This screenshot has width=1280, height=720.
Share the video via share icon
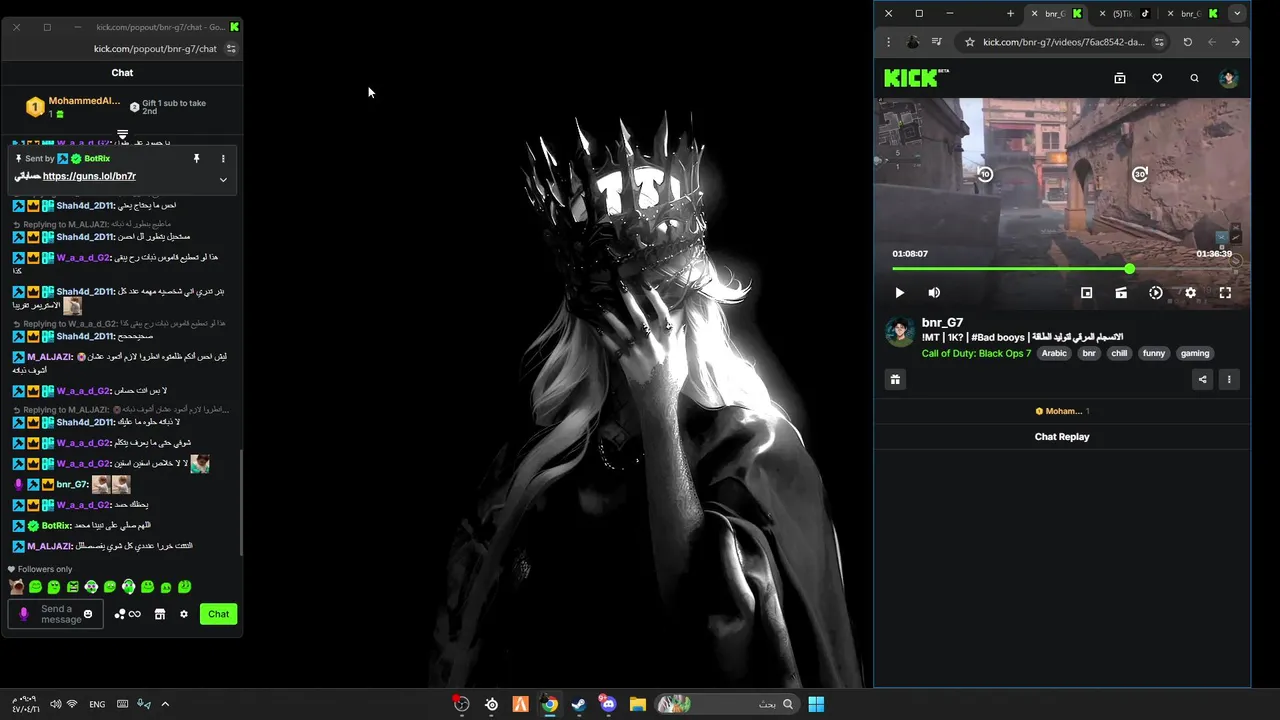[x=1202, y=379]
